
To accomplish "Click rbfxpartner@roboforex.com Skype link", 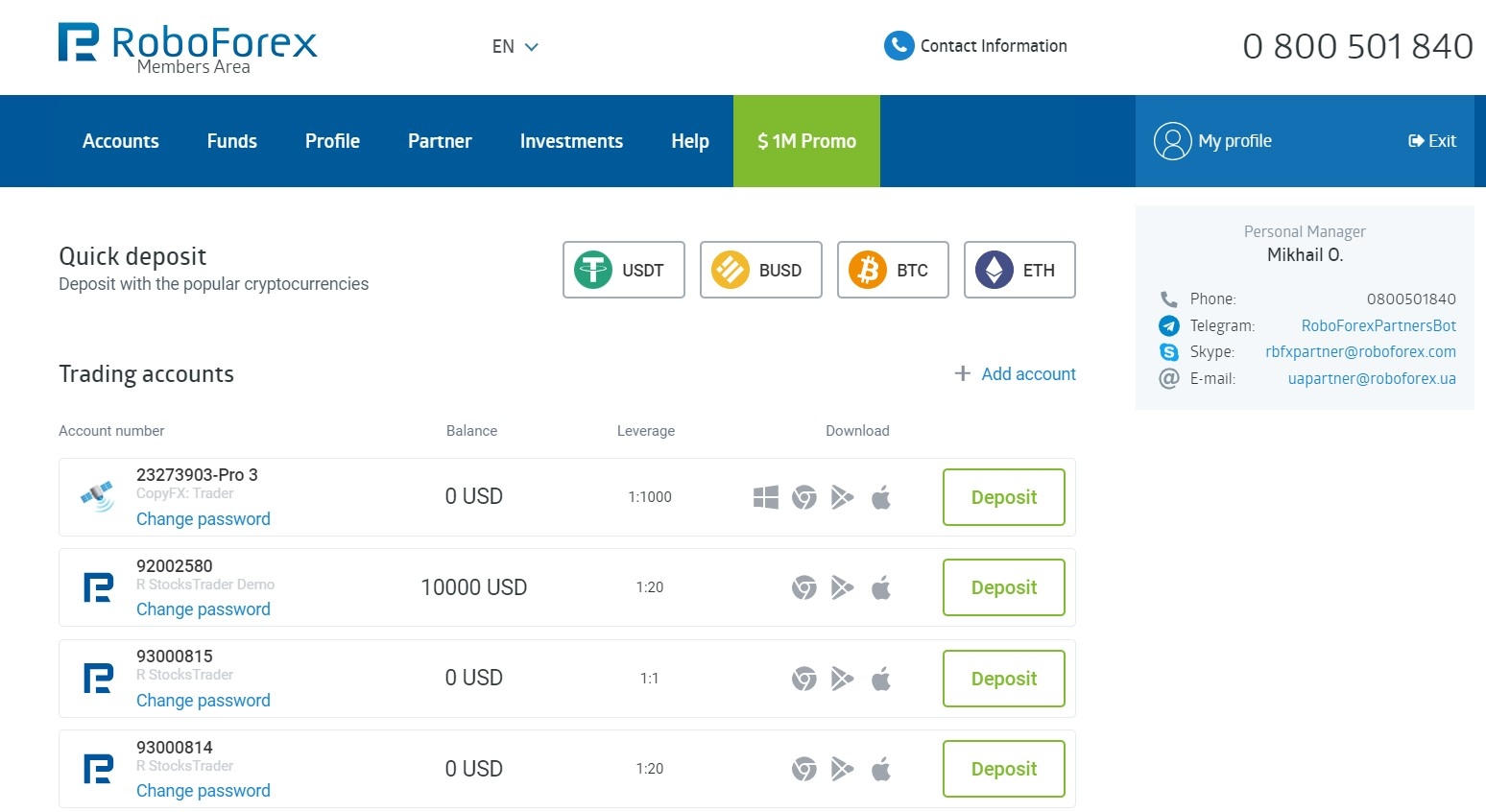I will (1360, 352).
